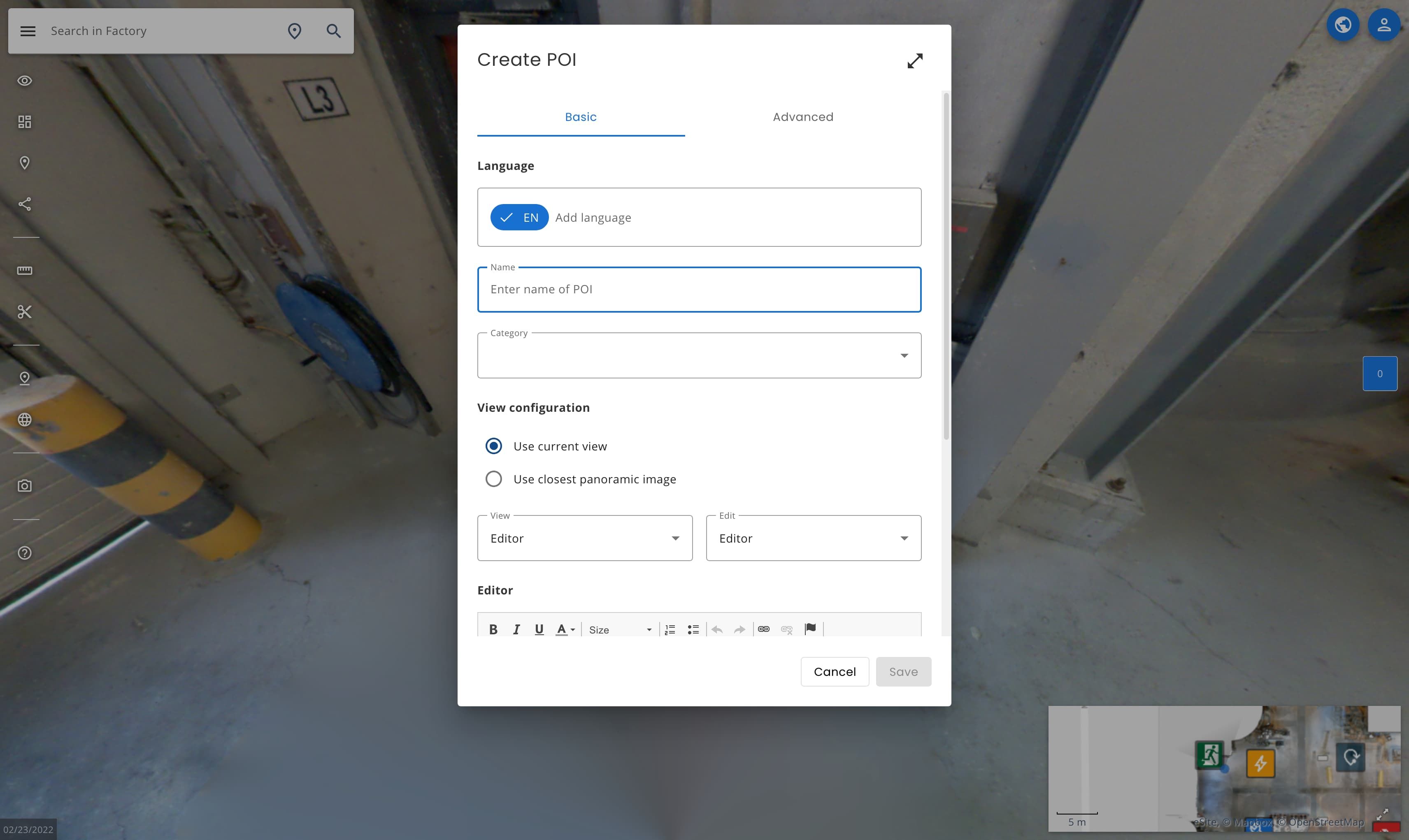Select Use closest panoramic image option
Image resolution: width=1409 pixels, height=840 pixels.
(x=494, y=479)
